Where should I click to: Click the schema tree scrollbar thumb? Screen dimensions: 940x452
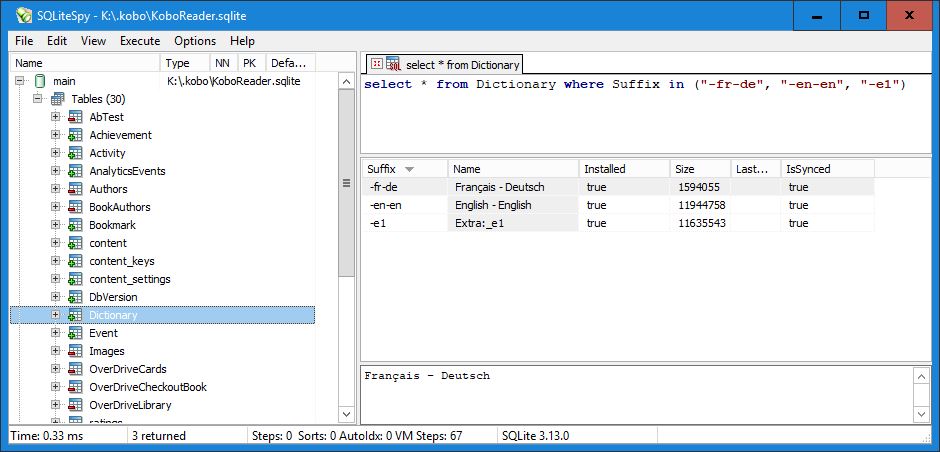[347, 183]
